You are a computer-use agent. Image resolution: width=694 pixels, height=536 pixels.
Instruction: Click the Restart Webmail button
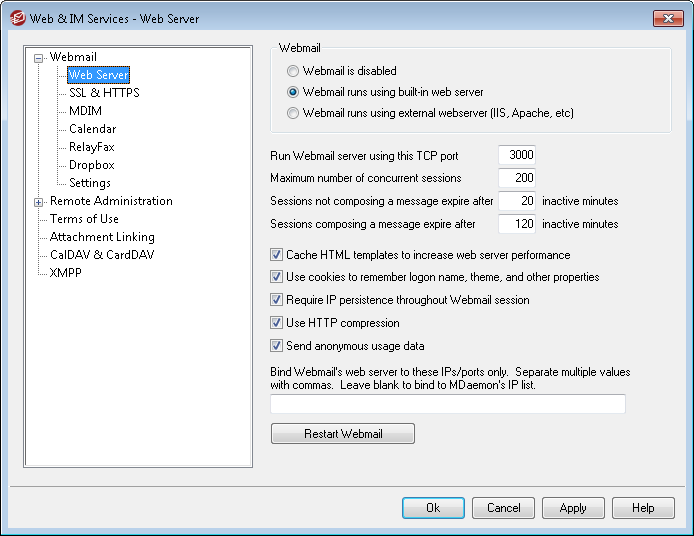click(x=343, y=433)
